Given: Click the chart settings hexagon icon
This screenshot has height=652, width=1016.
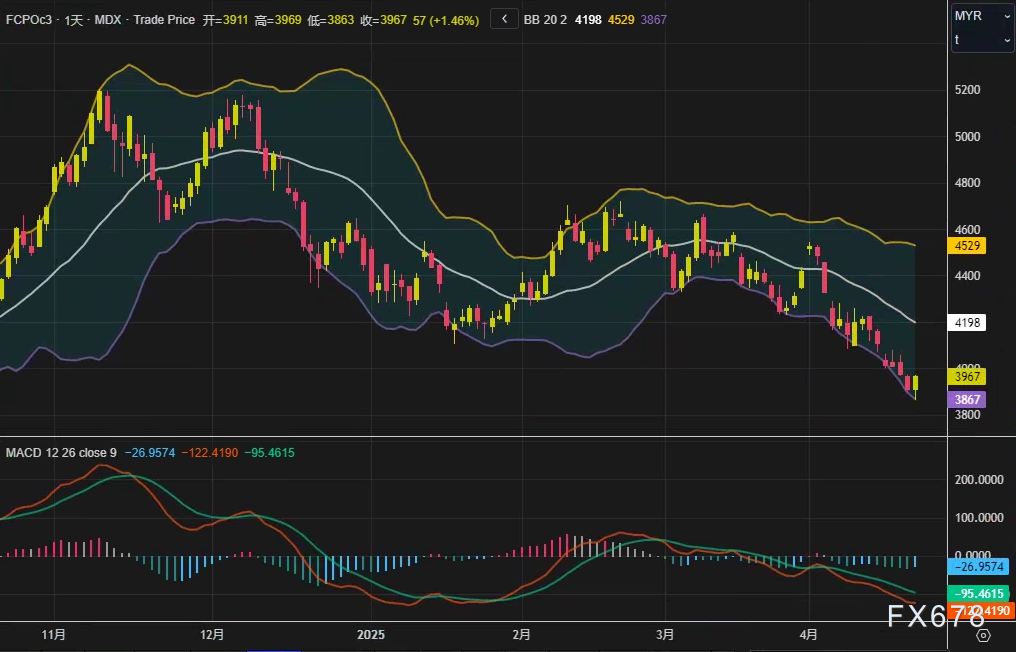Looking at the screenshot, I should tap(983, 635).
